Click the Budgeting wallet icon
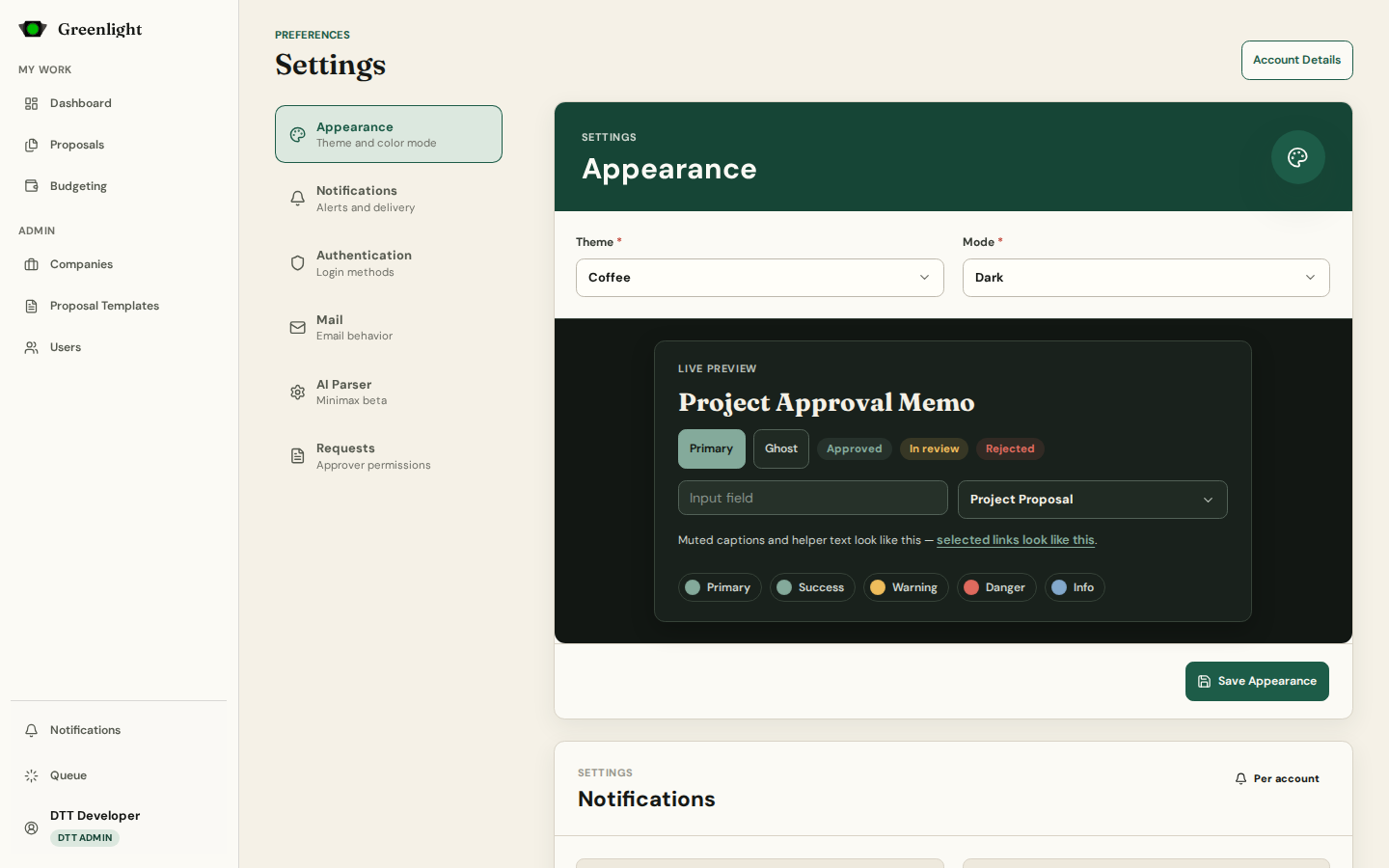Viewport: 1389px width, 868px height. coord(32,186)
